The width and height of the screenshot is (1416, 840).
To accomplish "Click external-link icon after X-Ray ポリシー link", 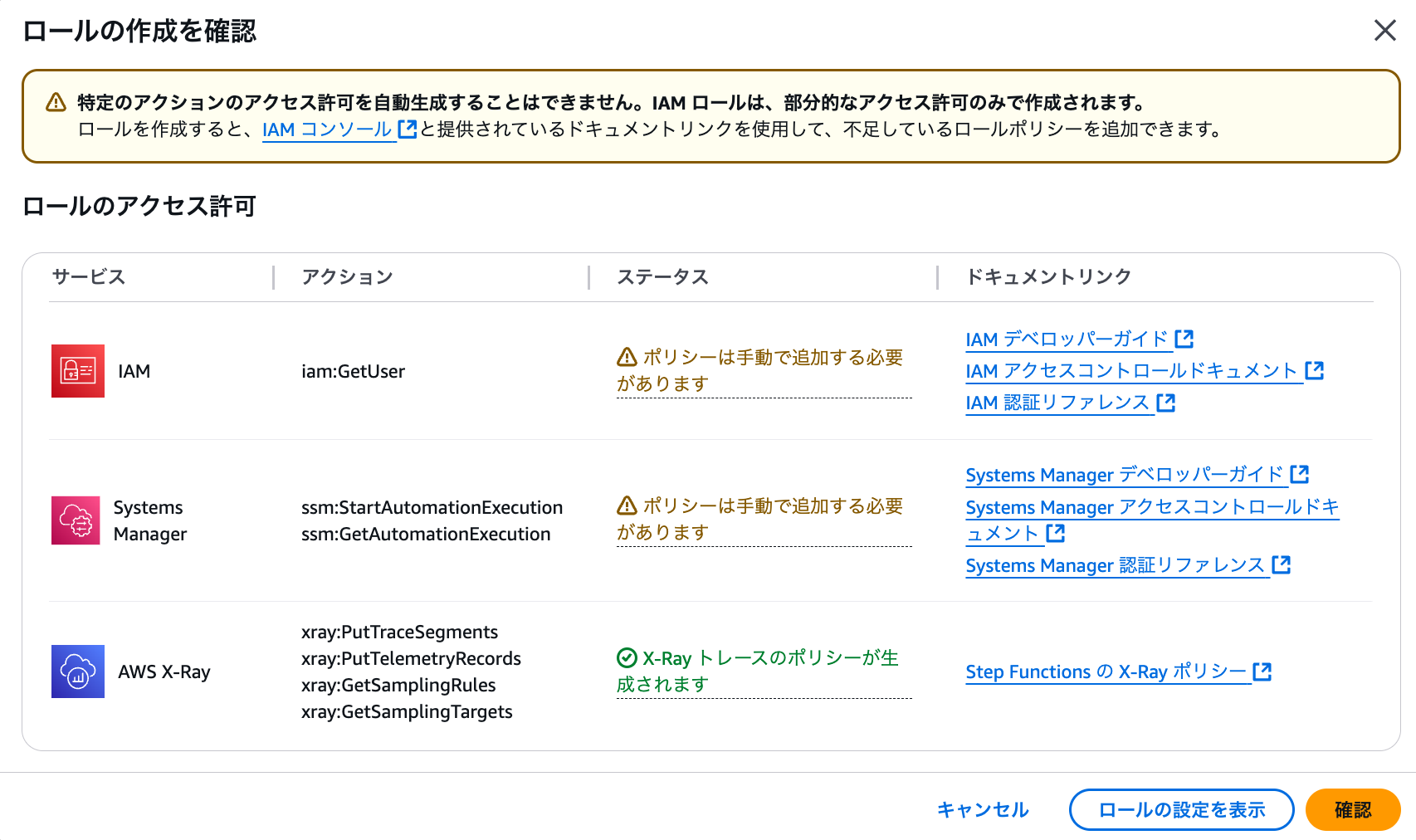I will click(1262, 671).
